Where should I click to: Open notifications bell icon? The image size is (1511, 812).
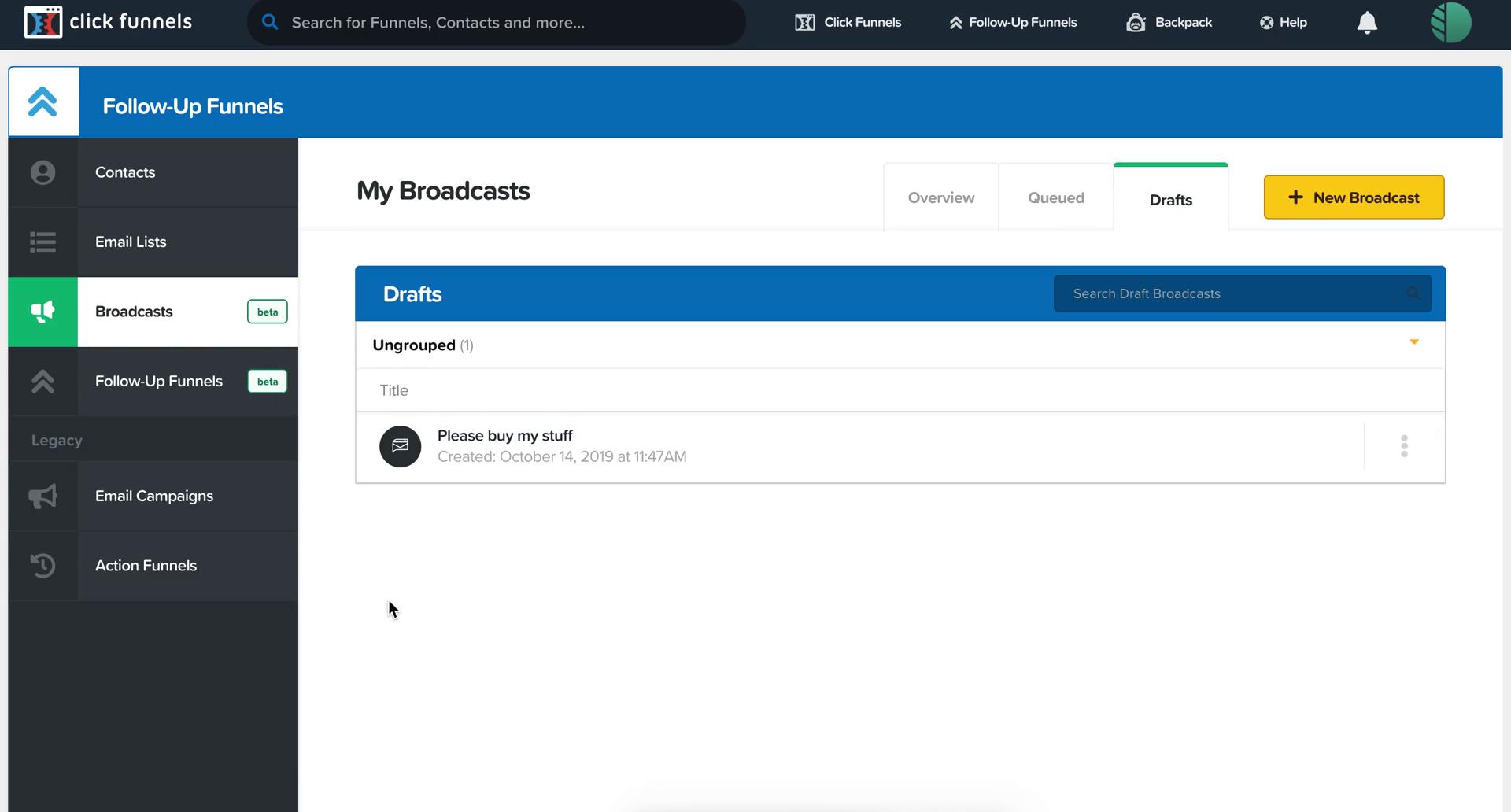pyautogui.click(x=1367, y=22)
